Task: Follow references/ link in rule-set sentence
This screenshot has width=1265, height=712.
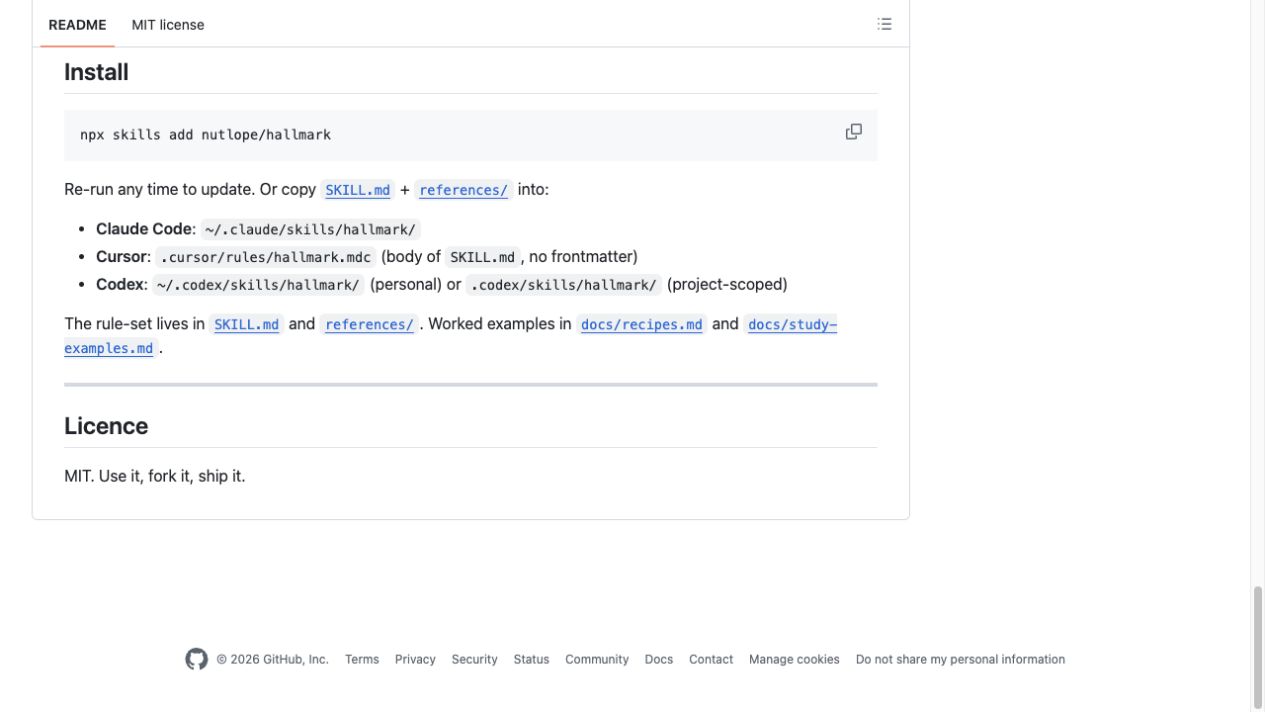Action: pyautogui.click(x=369, y=325)
